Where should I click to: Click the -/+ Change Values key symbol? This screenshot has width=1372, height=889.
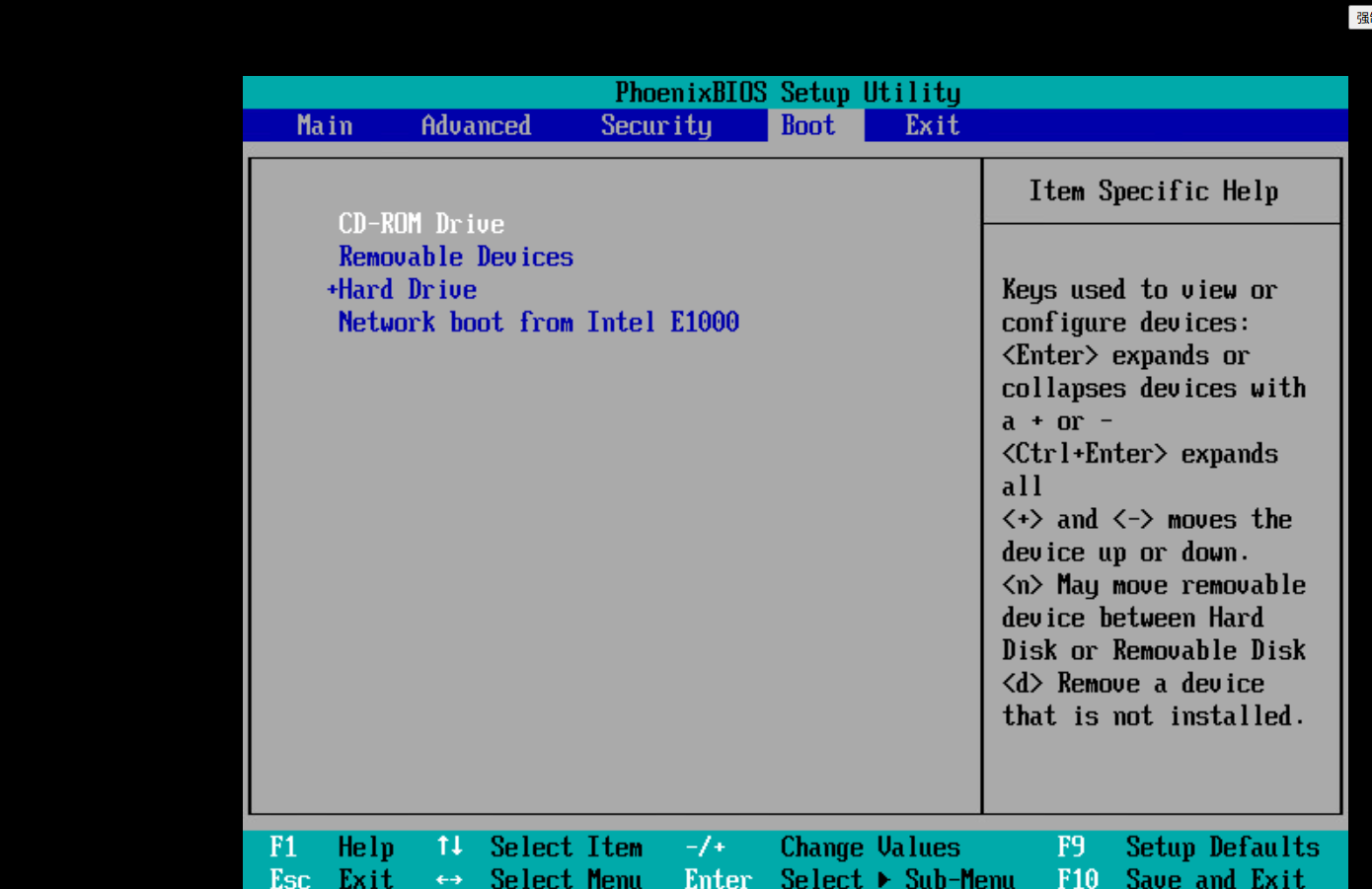click(x=706, y=847)
